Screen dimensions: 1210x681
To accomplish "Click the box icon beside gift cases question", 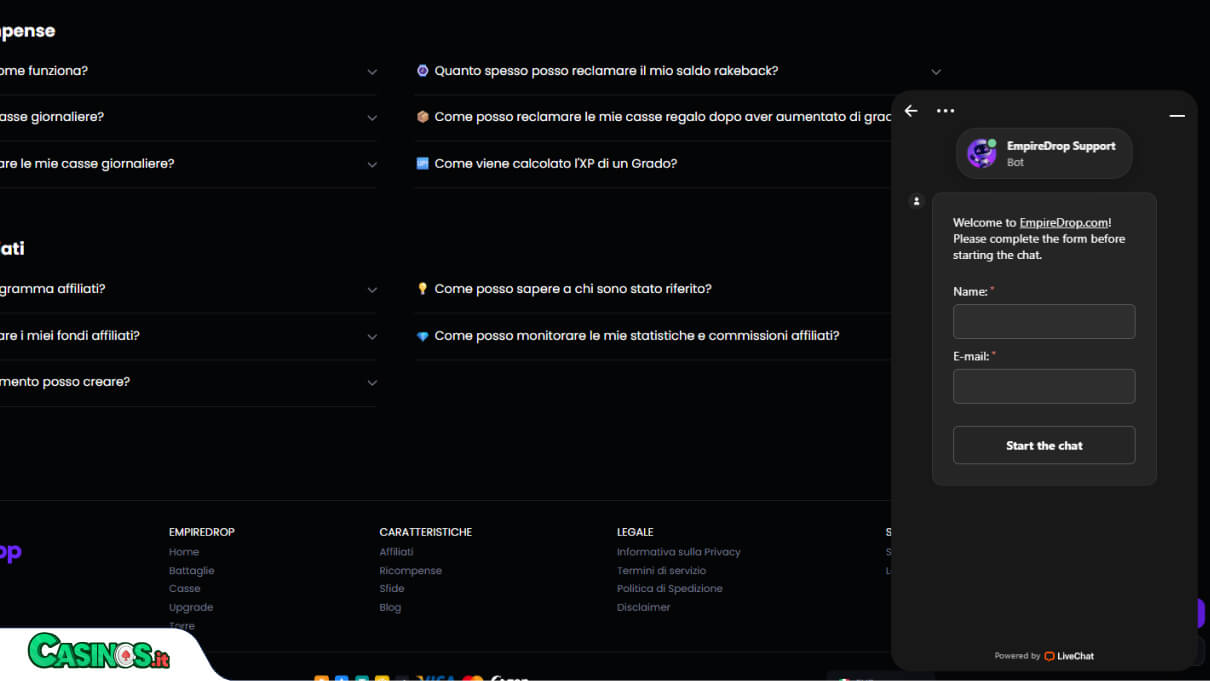I will click(422, 117).
